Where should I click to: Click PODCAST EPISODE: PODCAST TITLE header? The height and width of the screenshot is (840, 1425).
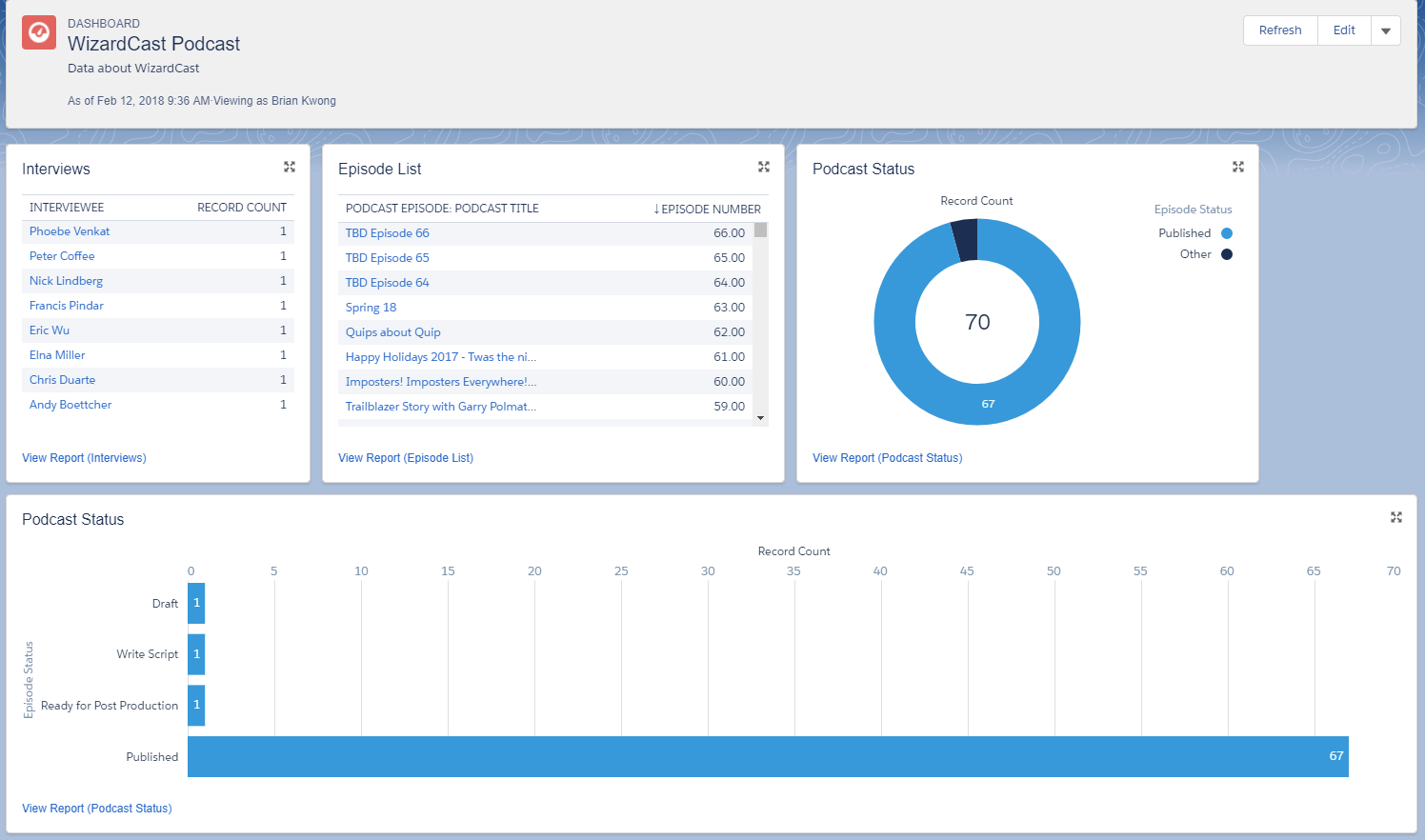coord(442,209)
